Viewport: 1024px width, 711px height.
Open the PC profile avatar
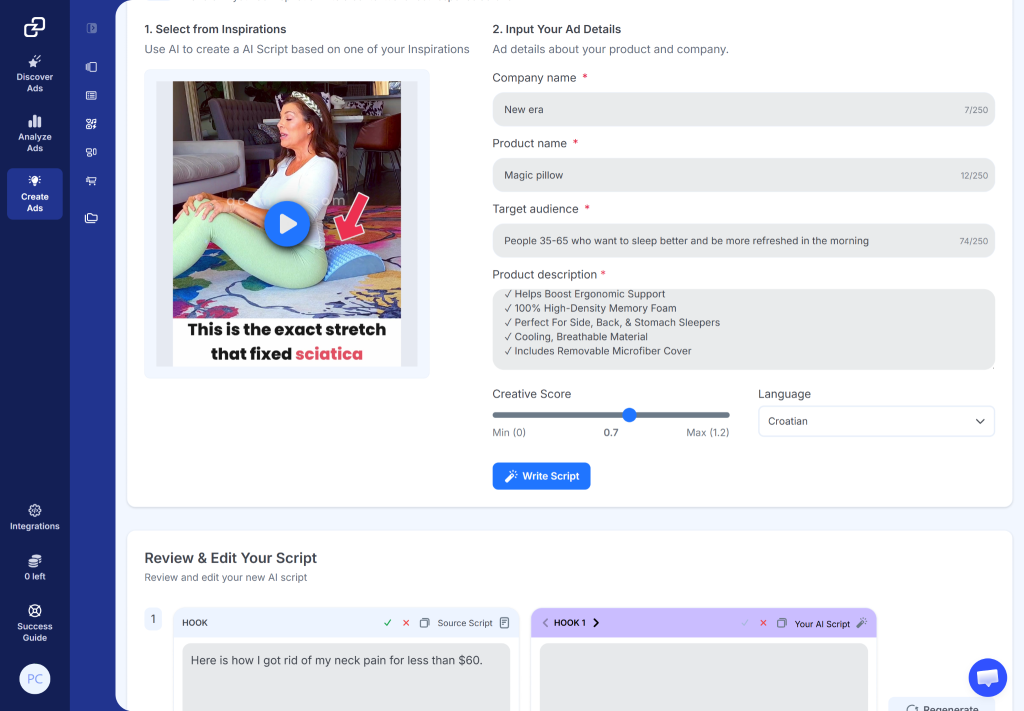(x=35, y=679)
